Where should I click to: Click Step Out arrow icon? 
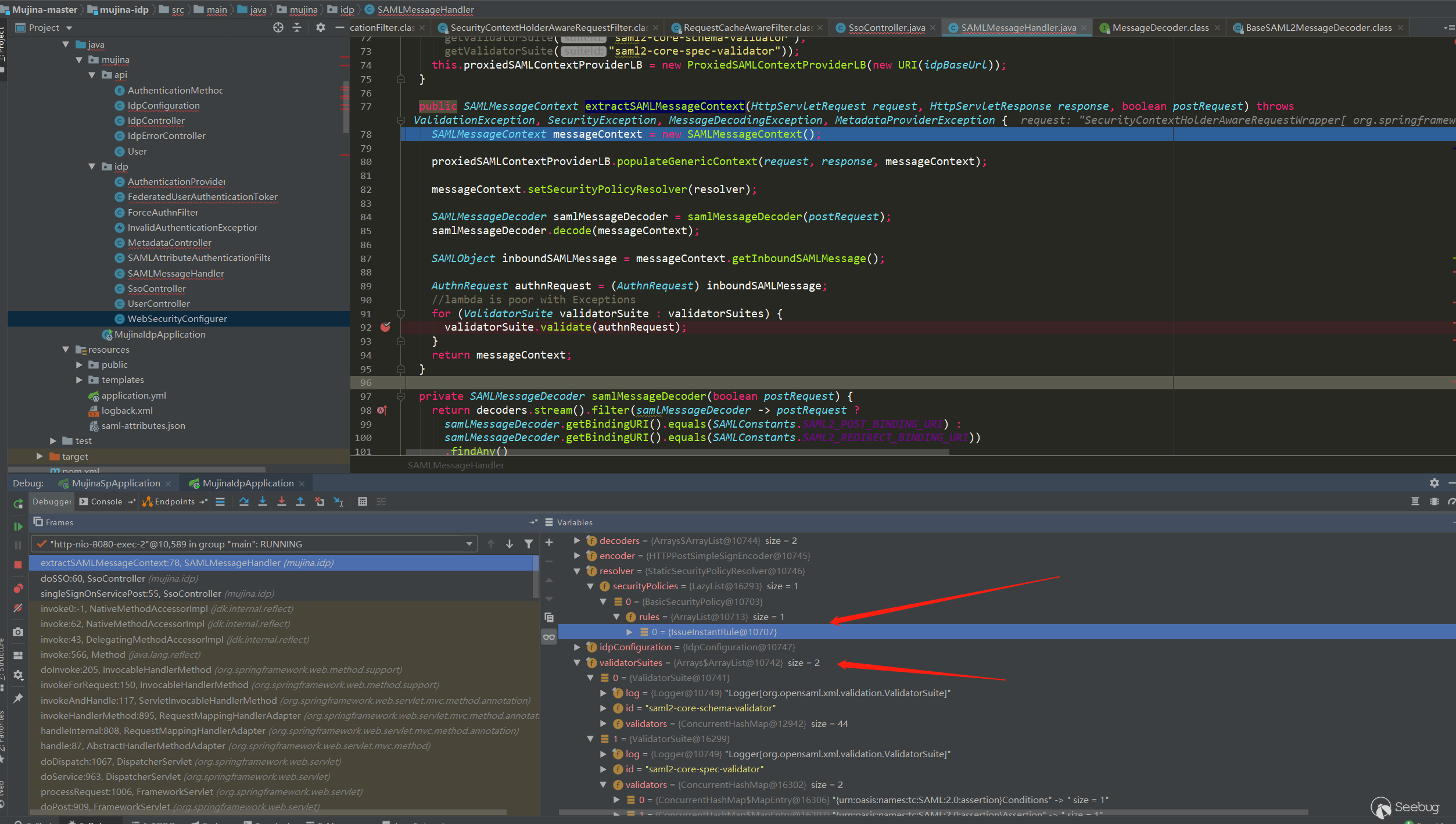300,501
